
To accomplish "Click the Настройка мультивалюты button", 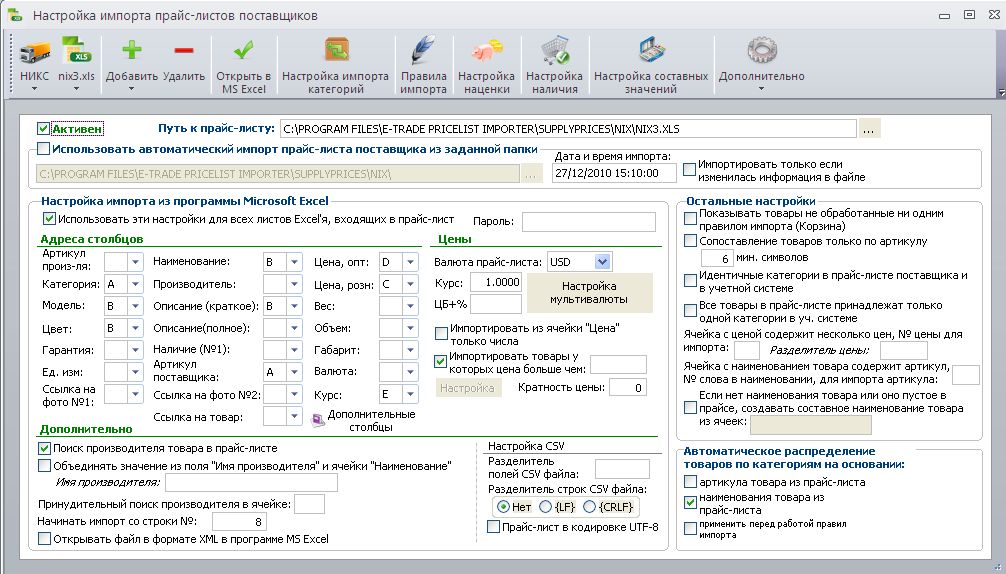I will pos(589,292).
